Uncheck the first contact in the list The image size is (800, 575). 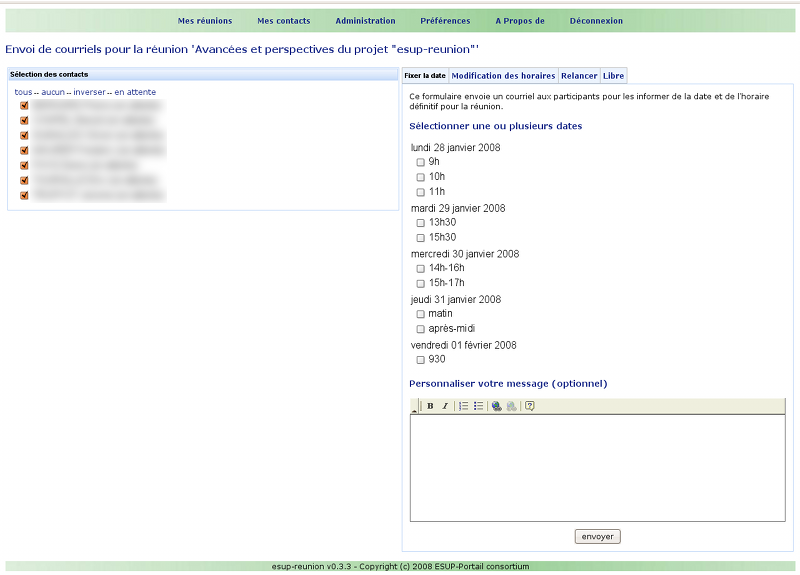pos(24,104)
